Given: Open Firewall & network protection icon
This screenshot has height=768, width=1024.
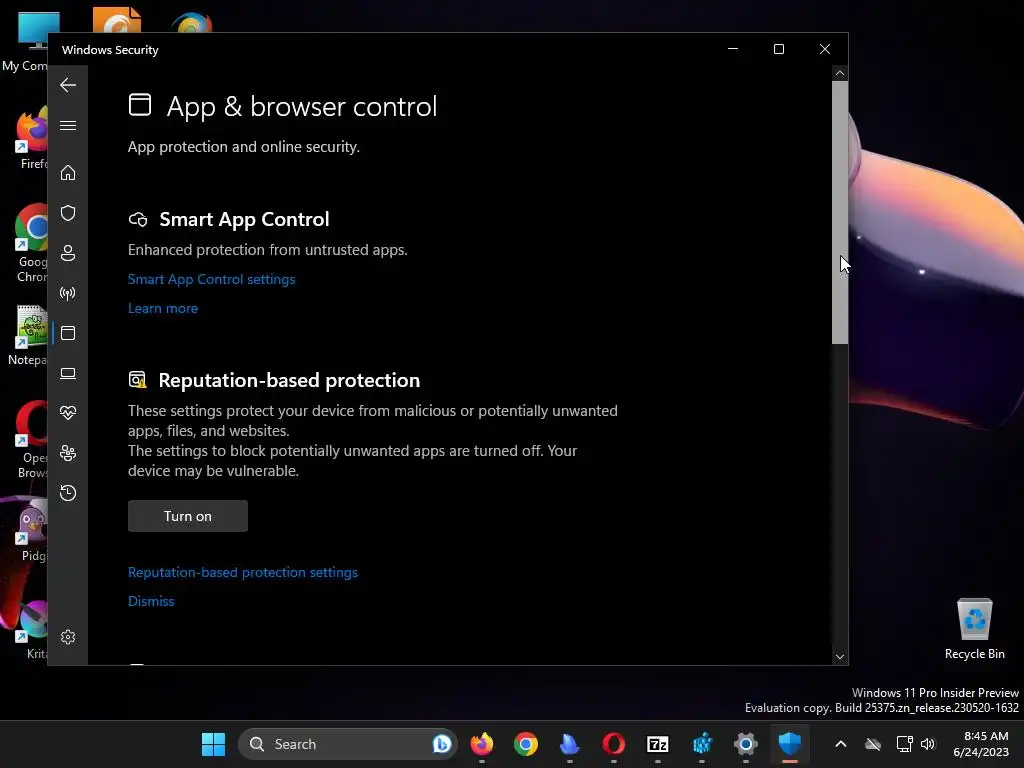Looking at the screenshot, I should 68,293.
